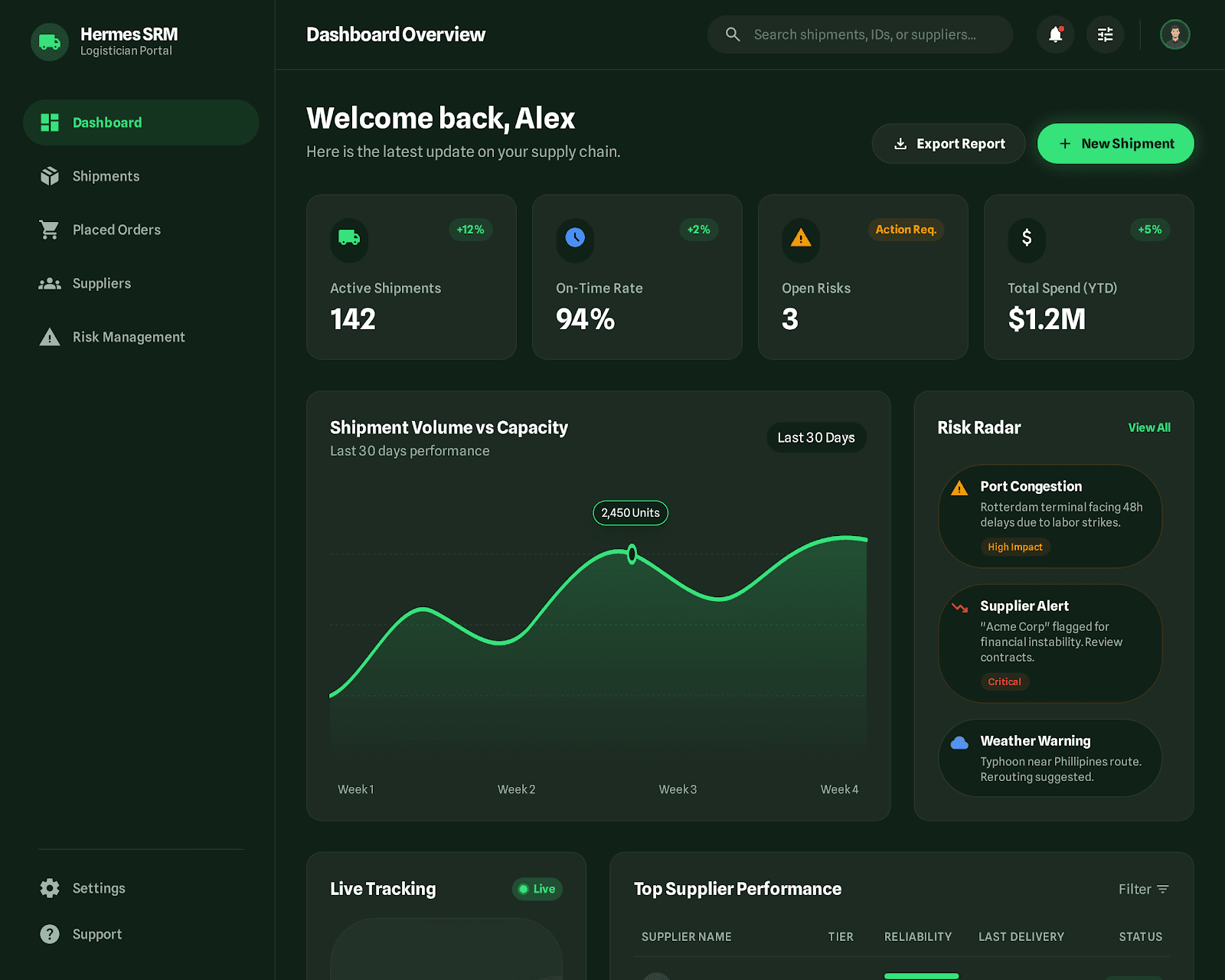Click the On-Time Rate clock icon
Viewport: 1225px width, 980px height.
coord(575,238)
